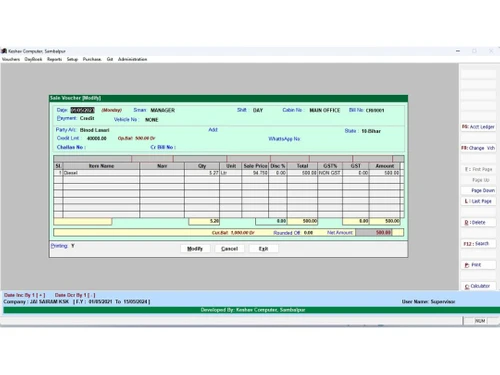Go to First Page

coord(478,169)
